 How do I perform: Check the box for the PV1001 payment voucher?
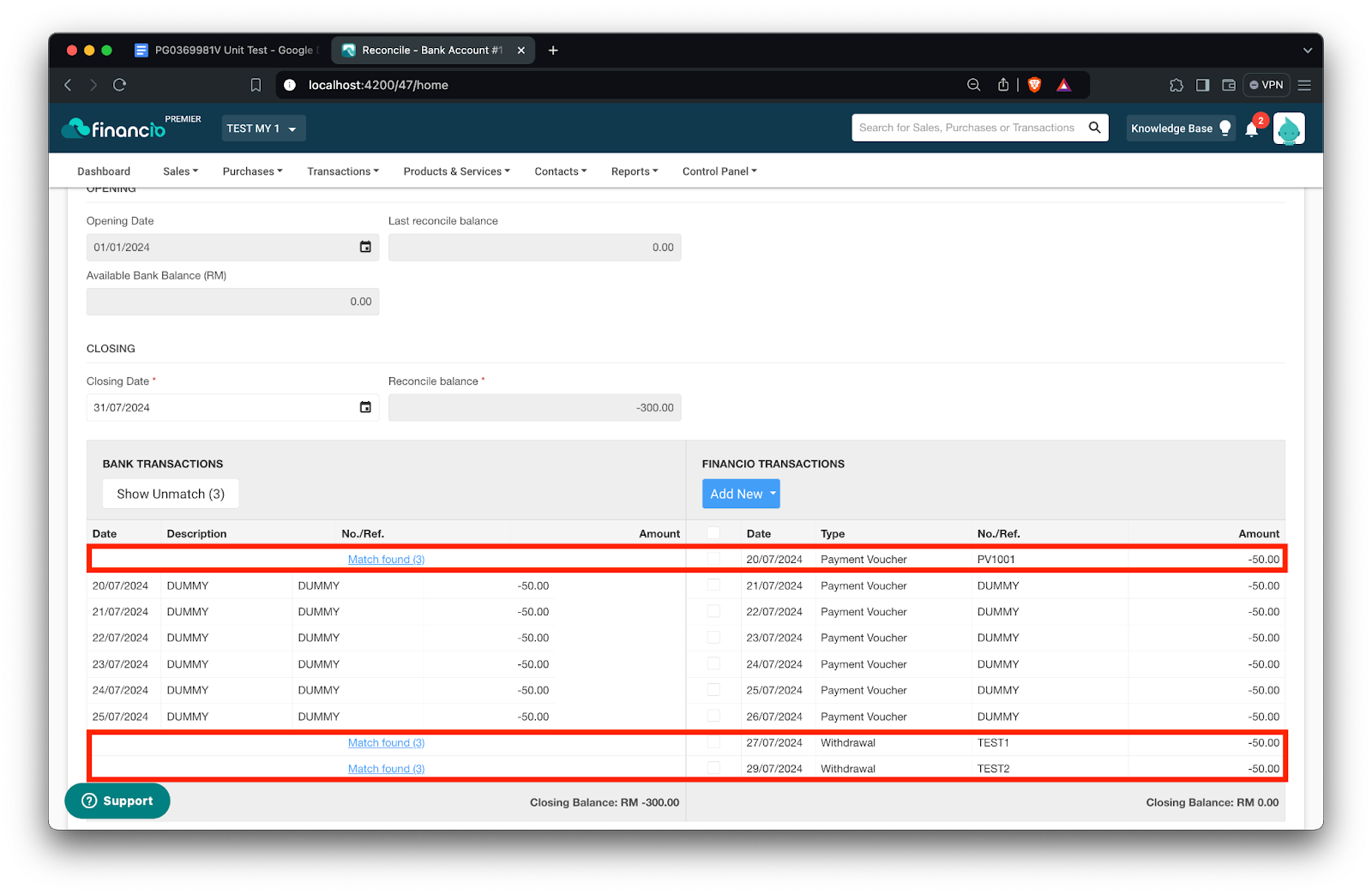[713, 558]
